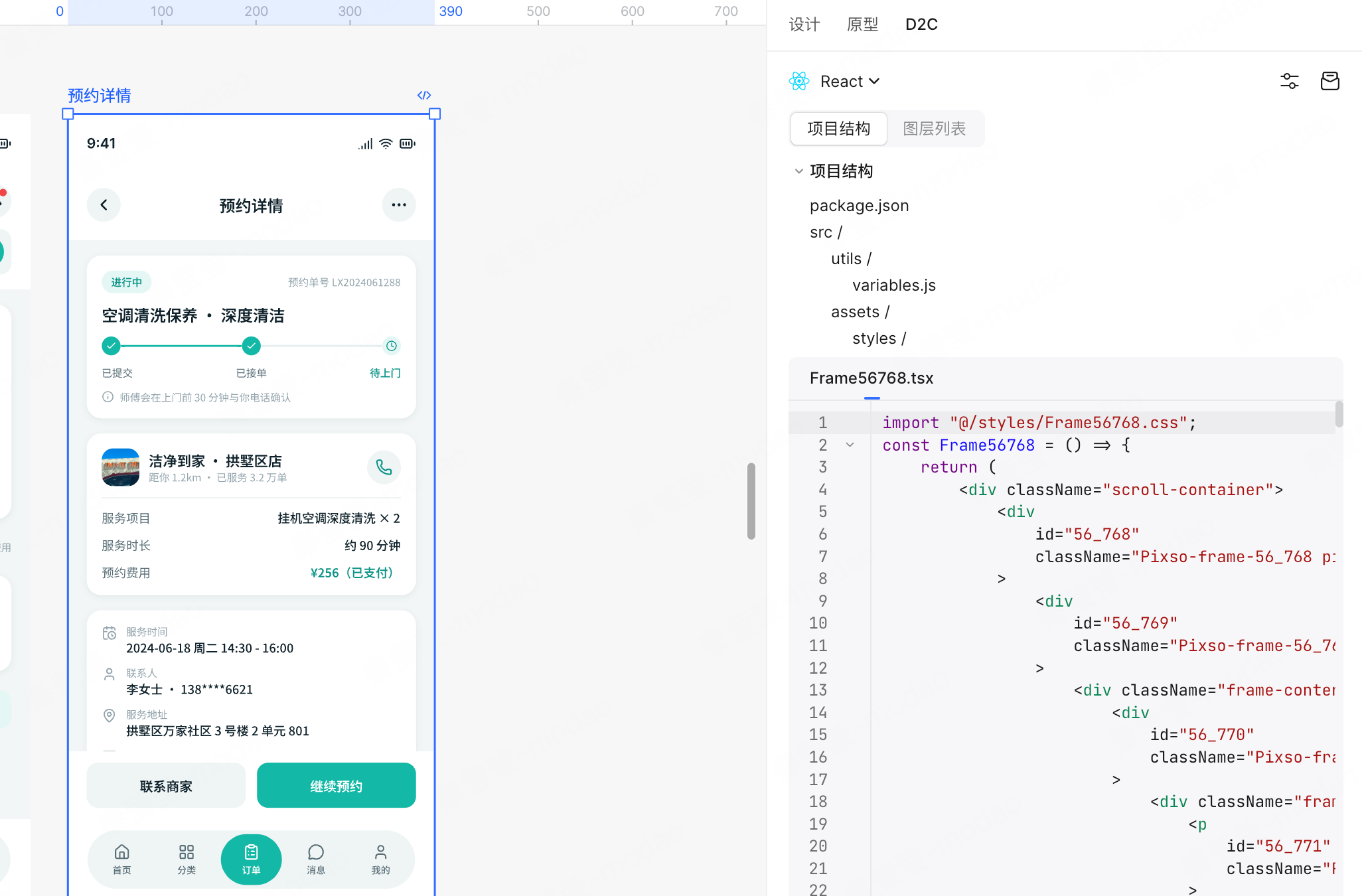1362x896 pixels.
Task: Select the 预约详情 frame title label
Action: tap(100, 96)
